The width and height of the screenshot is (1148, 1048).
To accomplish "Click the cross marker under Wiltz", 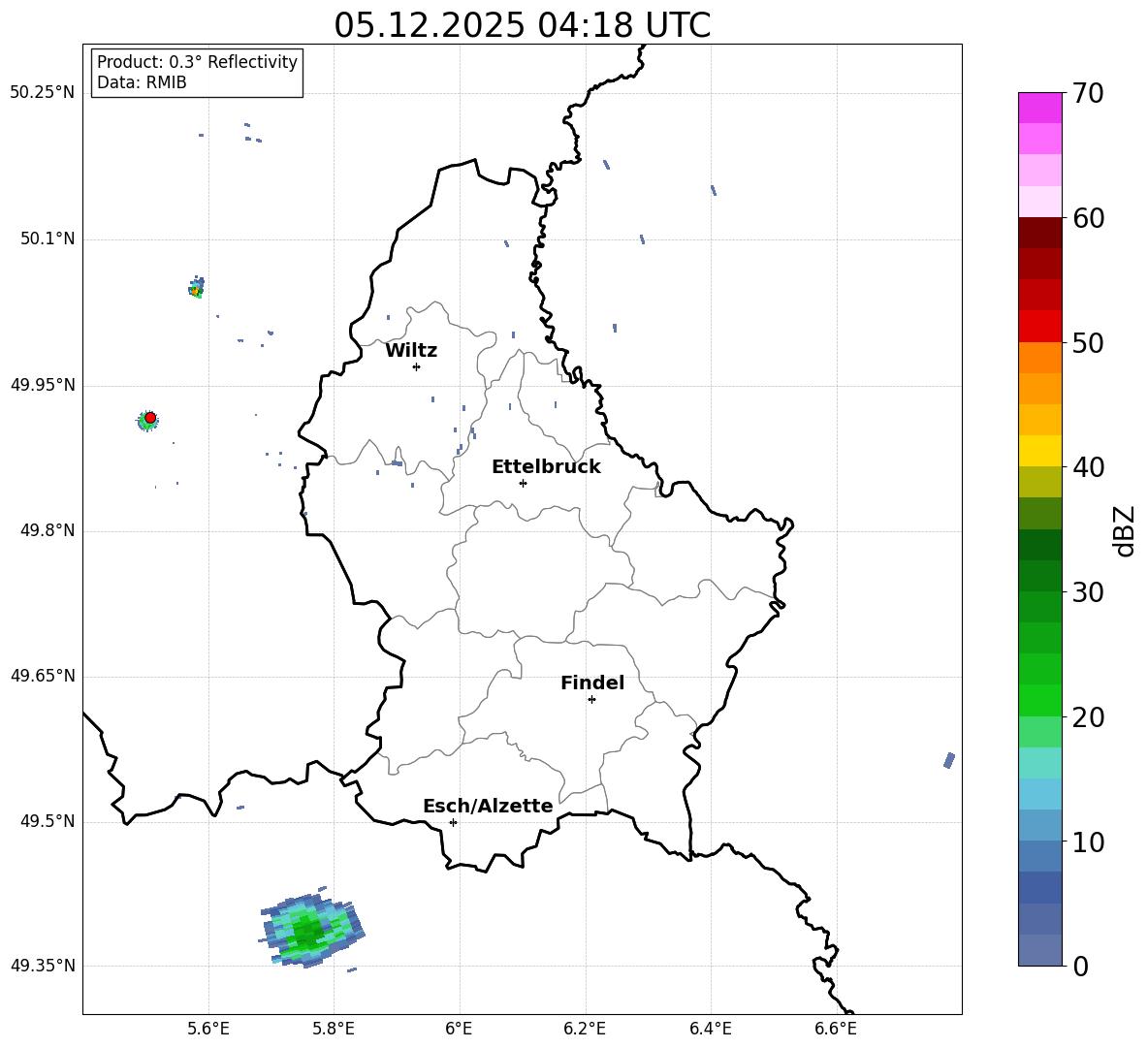I will (x=417, y=366).
